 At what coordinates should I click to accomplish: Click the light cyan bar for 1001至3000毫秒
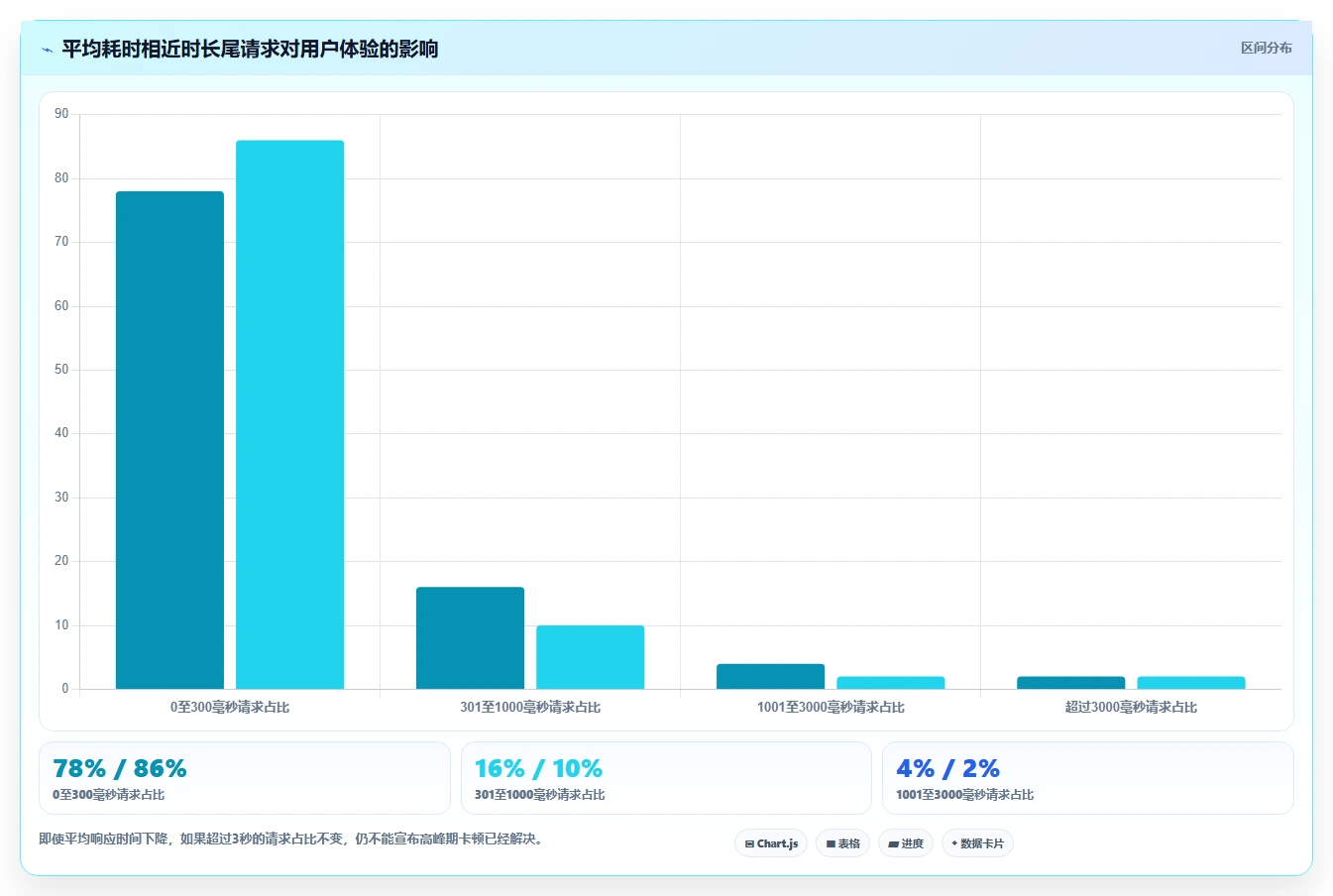coord(890,683)
